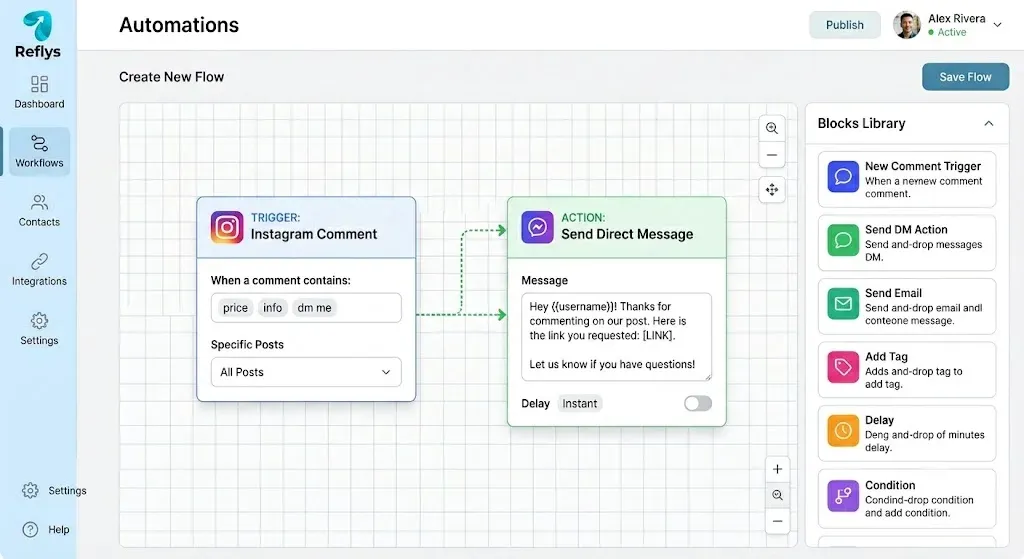1024x559 pixels.
Task: Click the bottom minus zoom button
Action: (777, 521)
